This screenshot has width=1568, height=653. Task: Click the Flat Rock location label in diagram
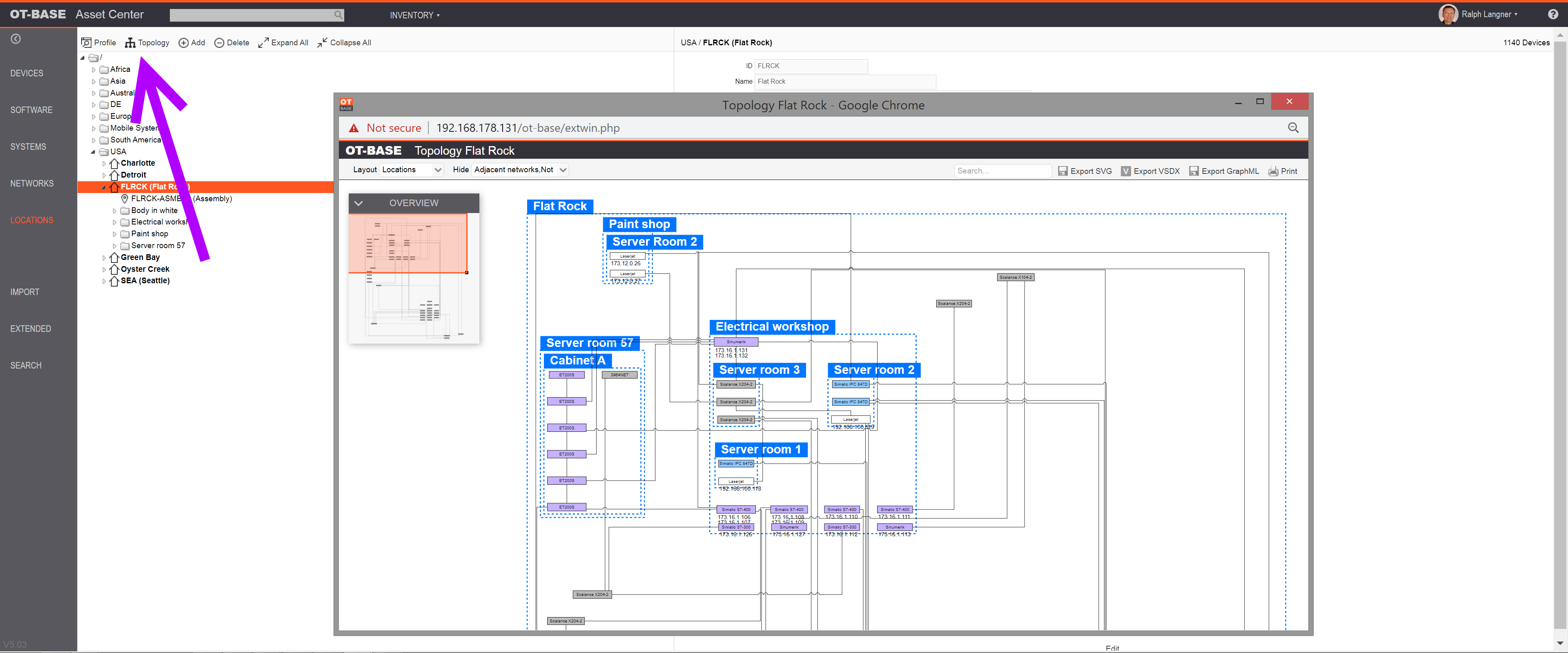coord(560,206)
